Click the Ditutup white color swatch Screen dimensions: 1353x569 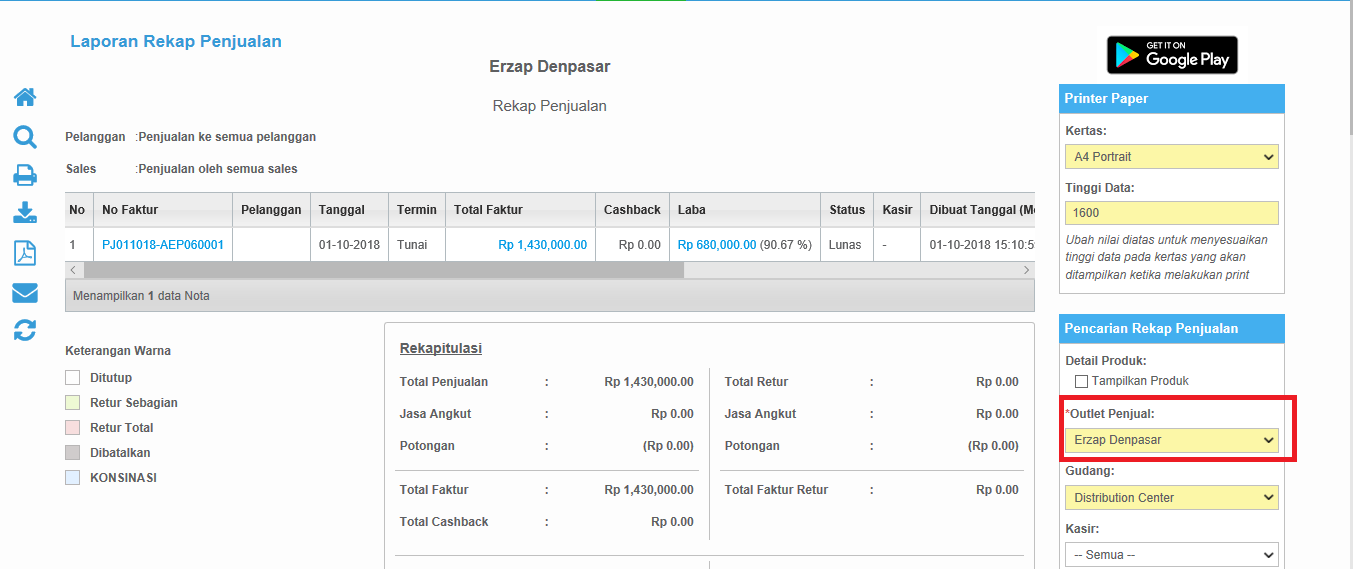(72, 378)
